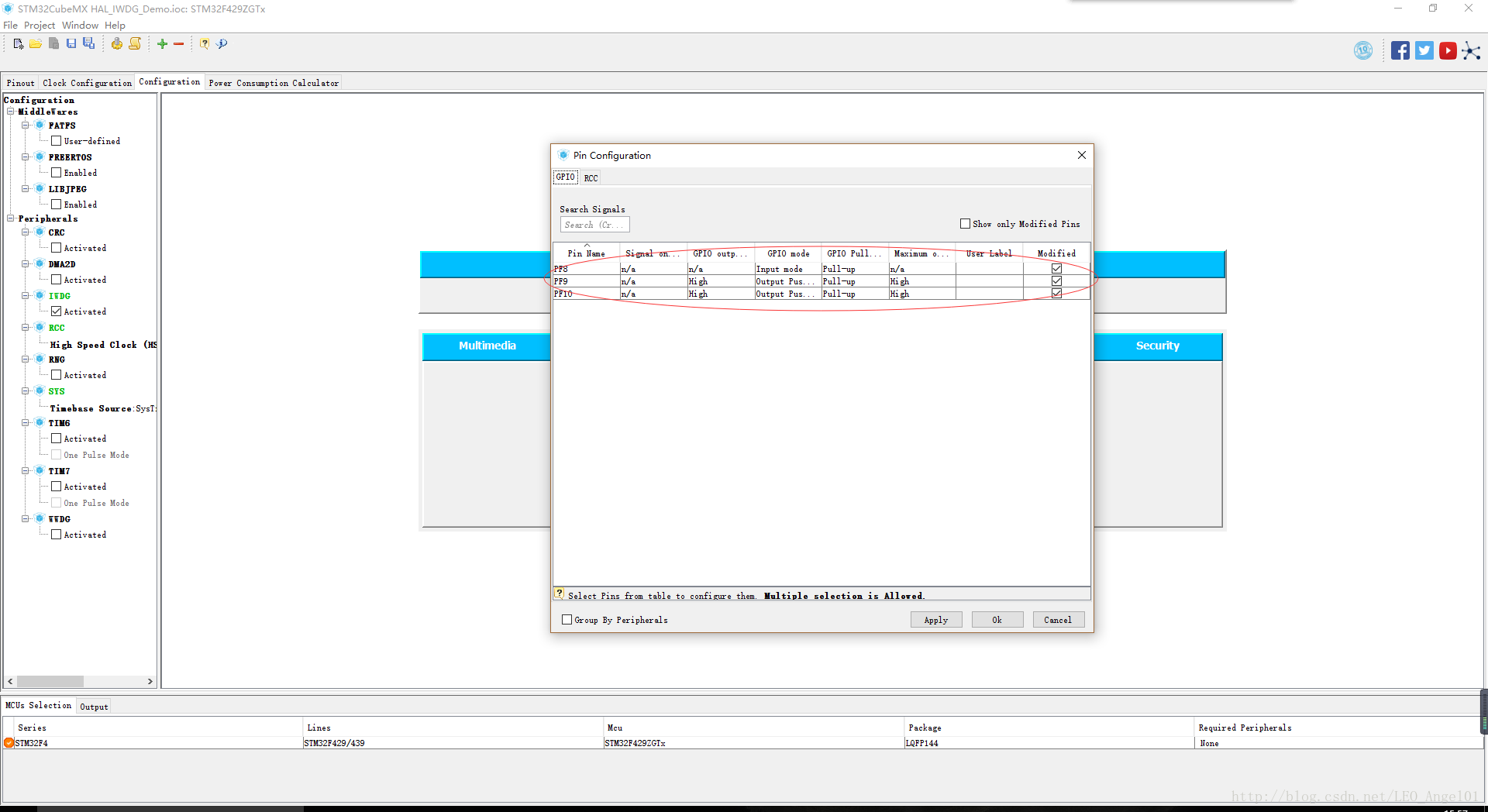Click Cancel in Pin Configuration dialog
This screenshot has height=812, width=1488.
(x=1058, y=620)
